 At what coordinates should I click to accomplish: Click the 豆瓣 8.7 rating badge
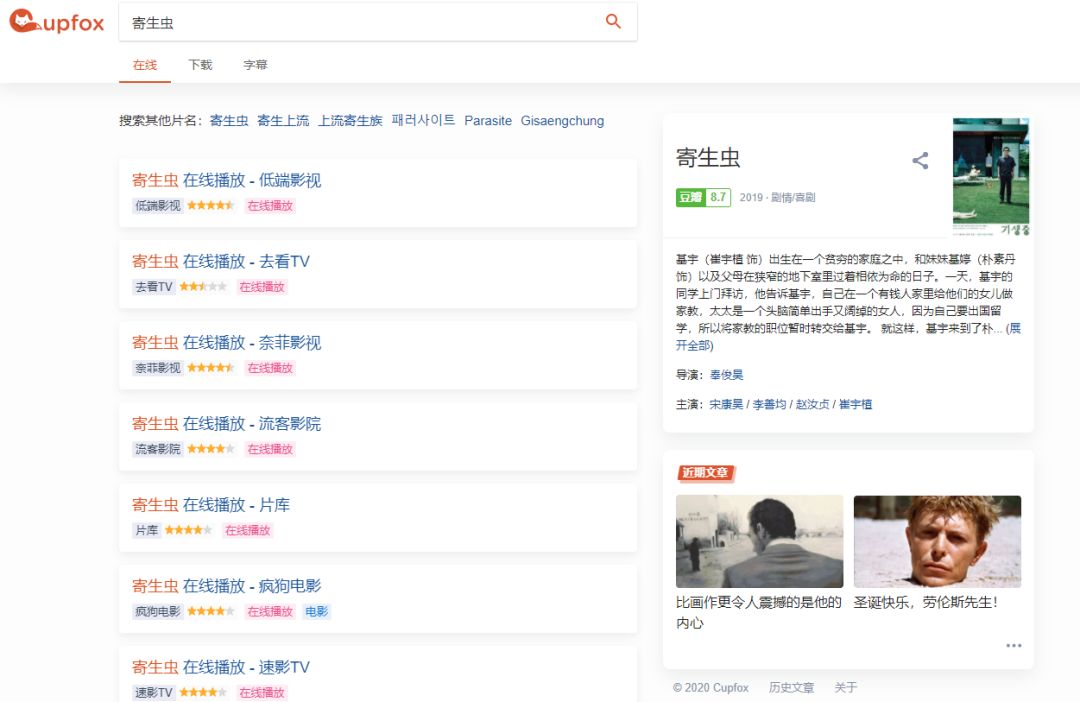click(703, 197)
